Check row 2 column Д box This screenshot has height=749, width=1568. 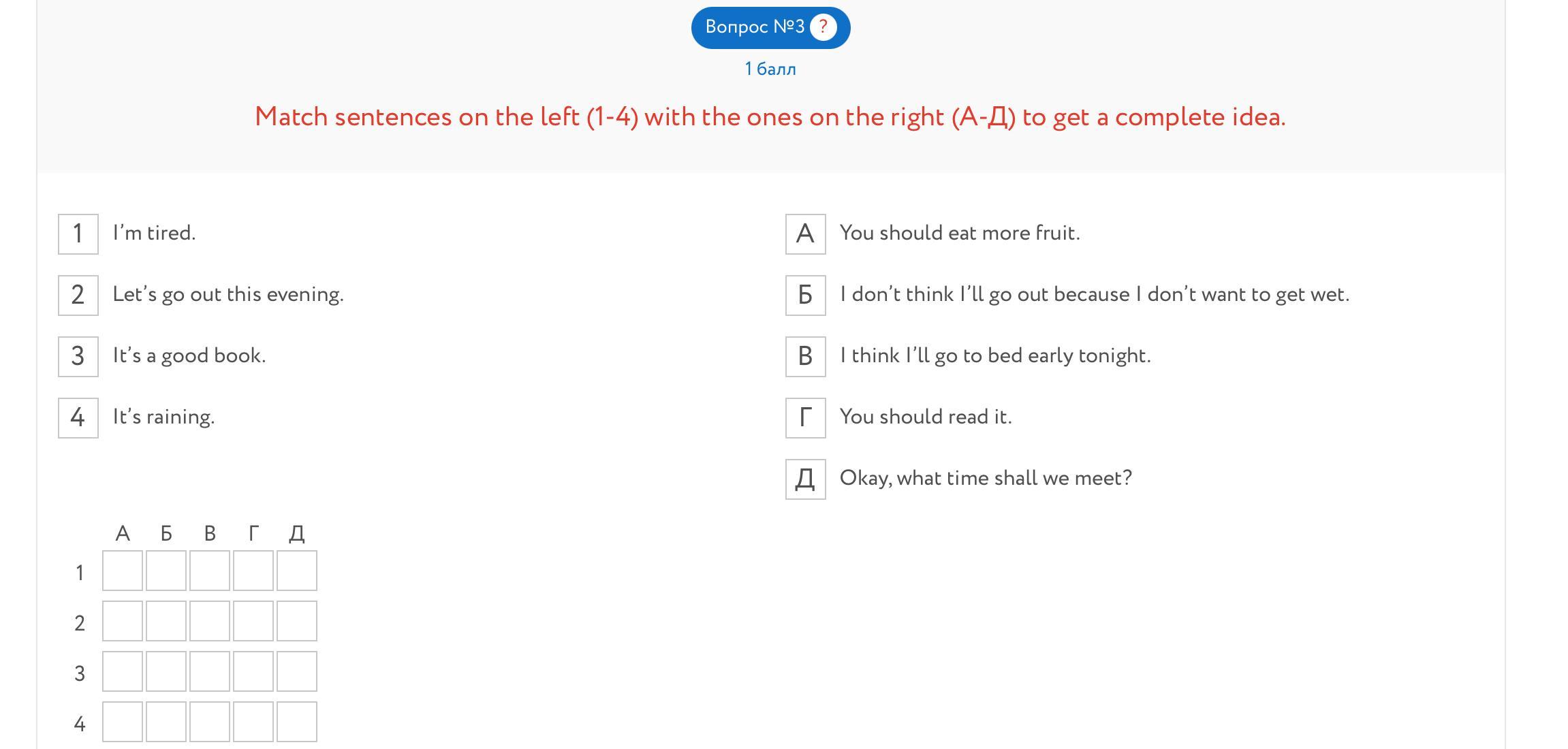[x=297, y=621]
